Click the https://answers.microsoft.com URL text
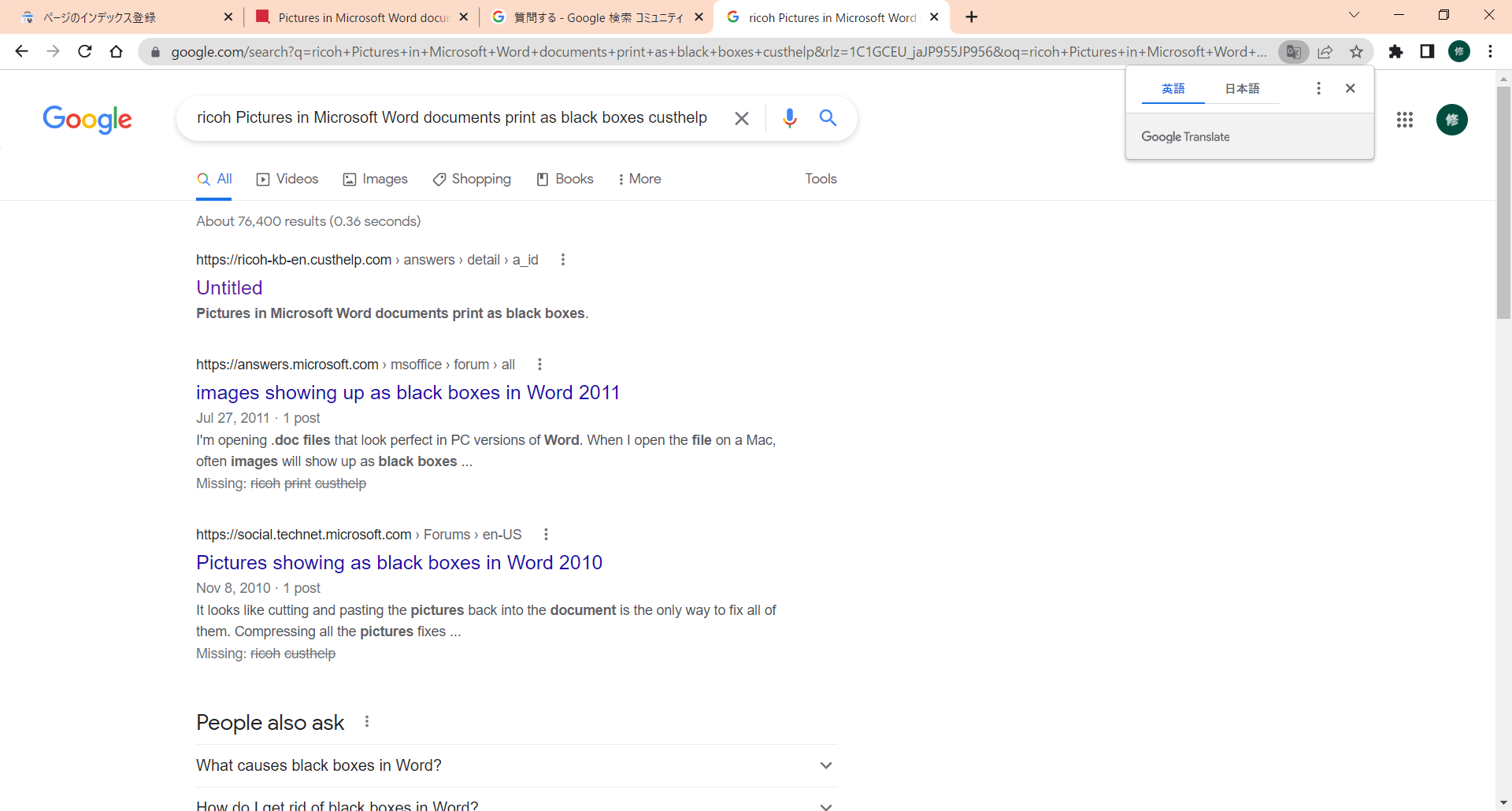1512x811 pixels. point(287,365)
